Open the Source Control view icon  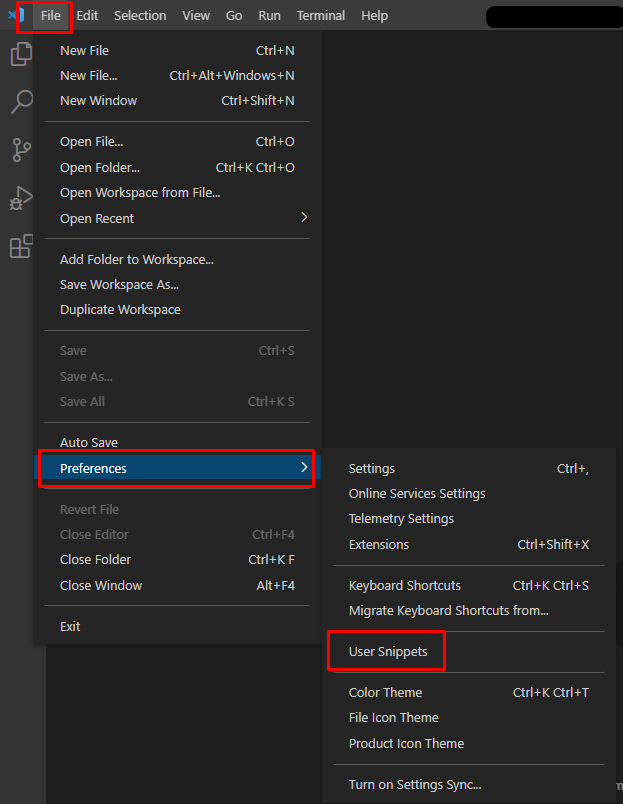(22, 150)
